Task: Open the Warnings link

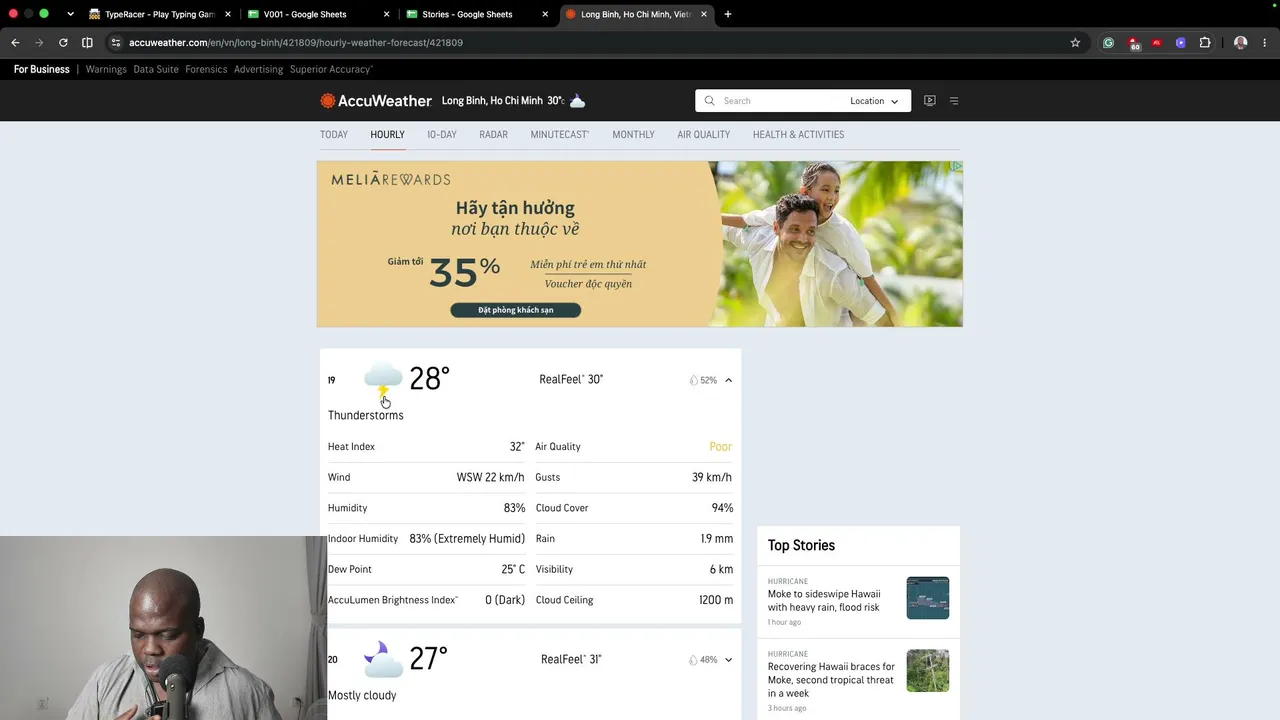Action: coord(106,69)
